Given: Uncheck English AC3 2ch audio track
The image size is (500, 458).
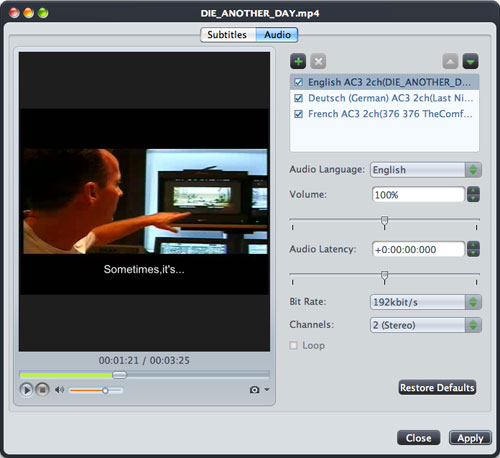Looking at the screenshot, I should 298,82.
